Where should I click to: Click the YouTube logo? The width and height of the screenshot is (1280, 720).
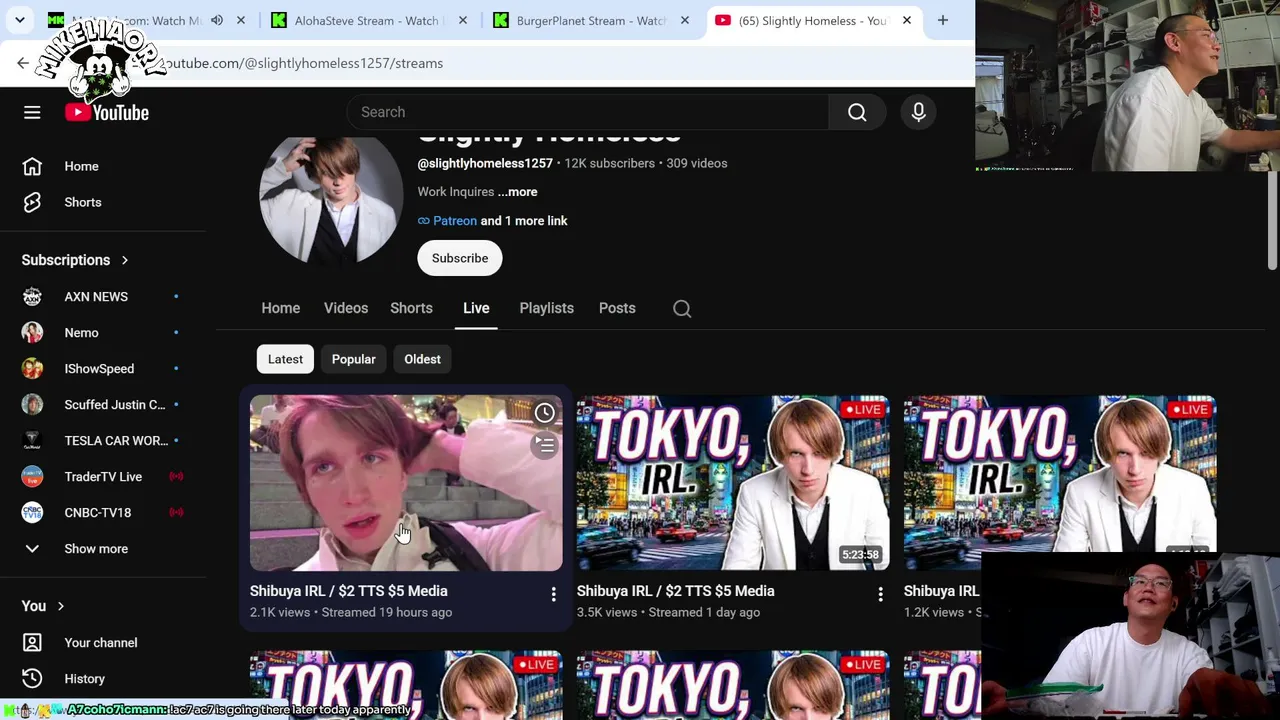click(x=107, y=112)
